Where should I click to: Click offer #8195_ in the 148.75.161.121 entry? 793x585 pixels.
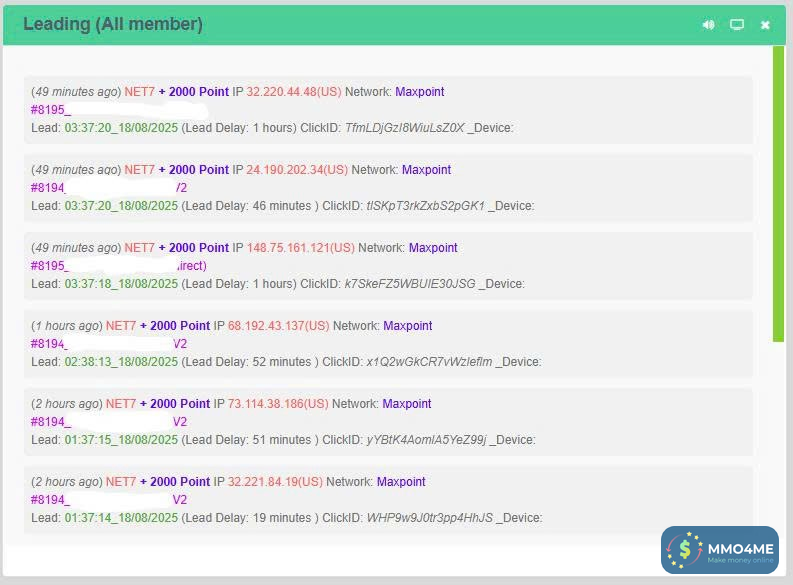(50, 265)
